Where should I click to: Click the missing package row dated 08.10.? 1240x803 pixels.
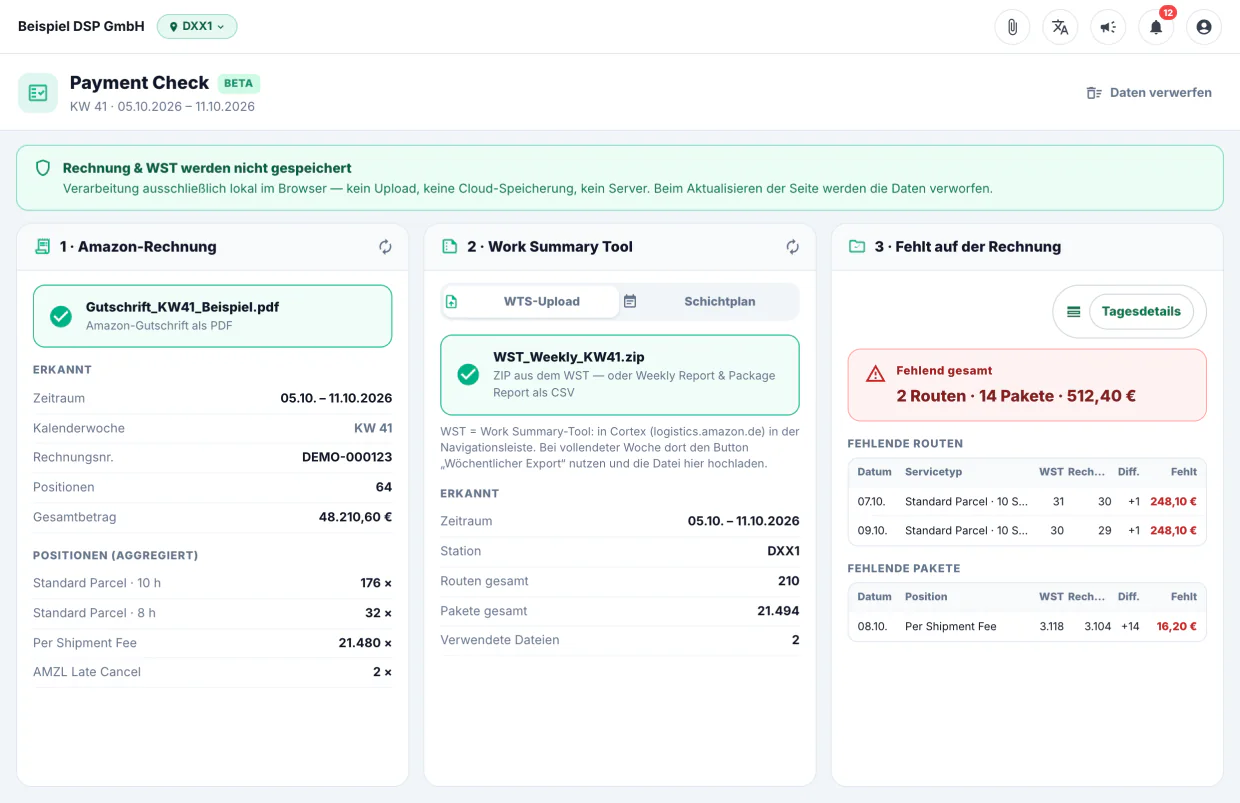coord(1027,627)
